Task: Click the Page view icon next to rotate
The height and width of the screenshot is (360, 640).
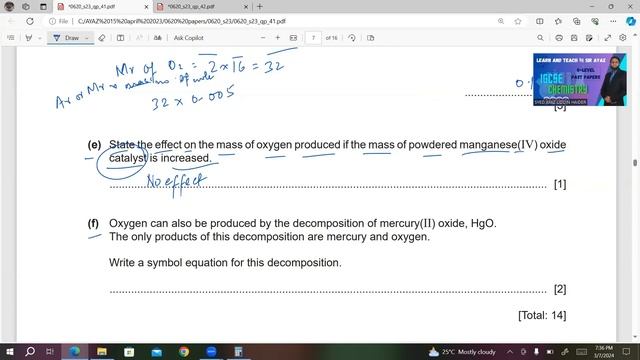Action: 371,38
